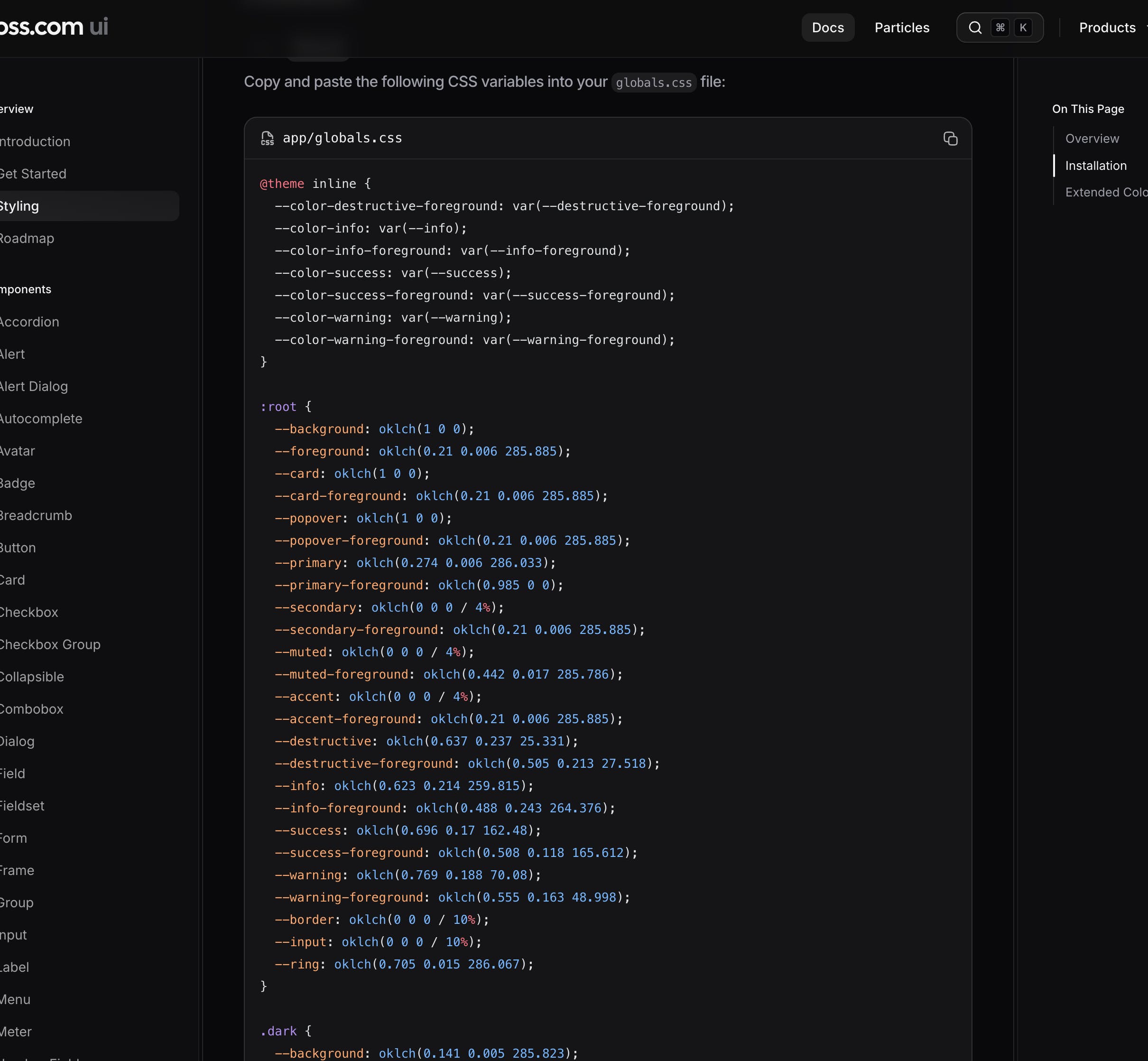
Task: Open the Accordion component docs
Action: coord(29,322)
